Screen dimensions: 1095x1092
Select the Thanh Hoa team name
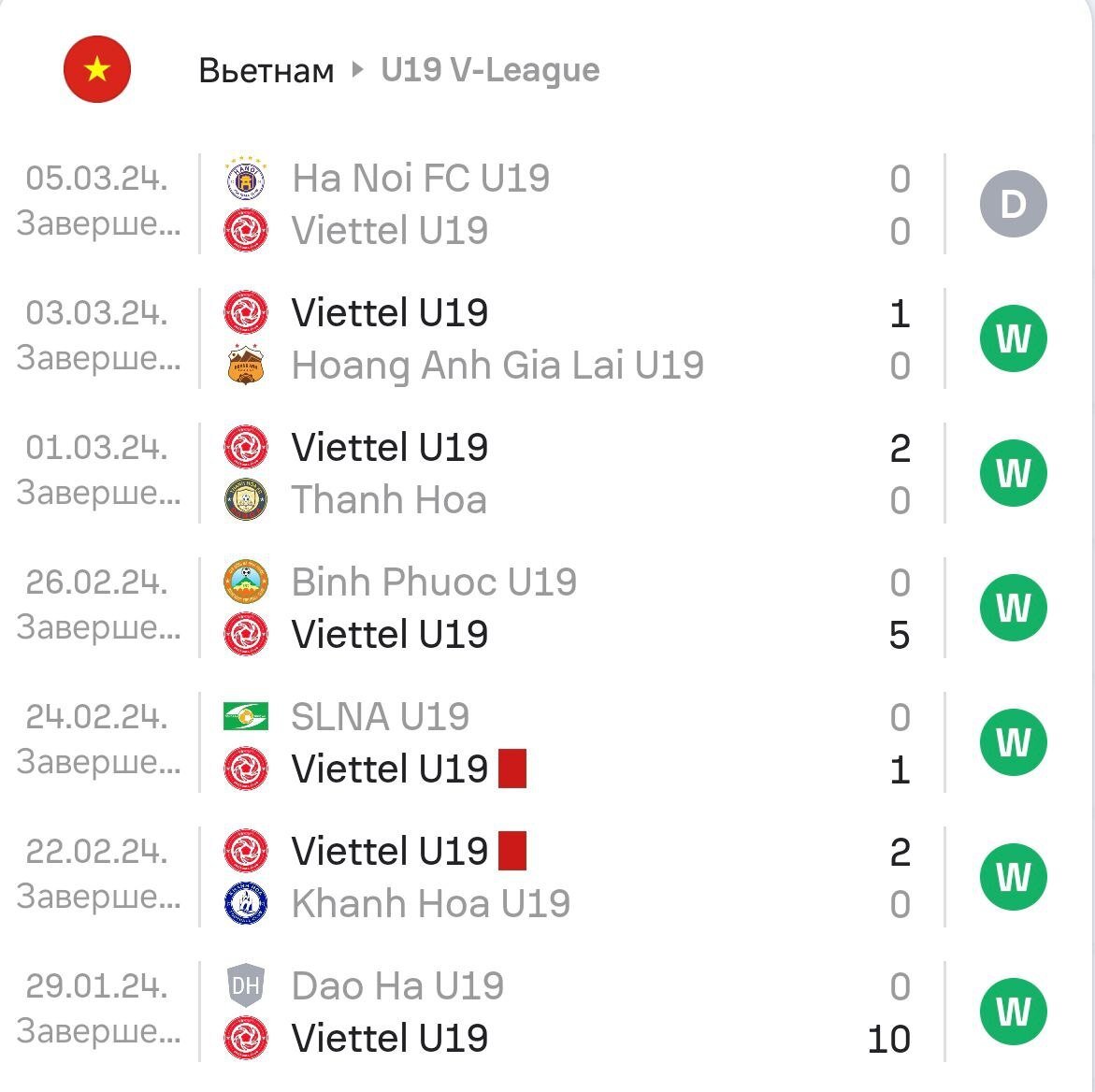click(389, 500)
